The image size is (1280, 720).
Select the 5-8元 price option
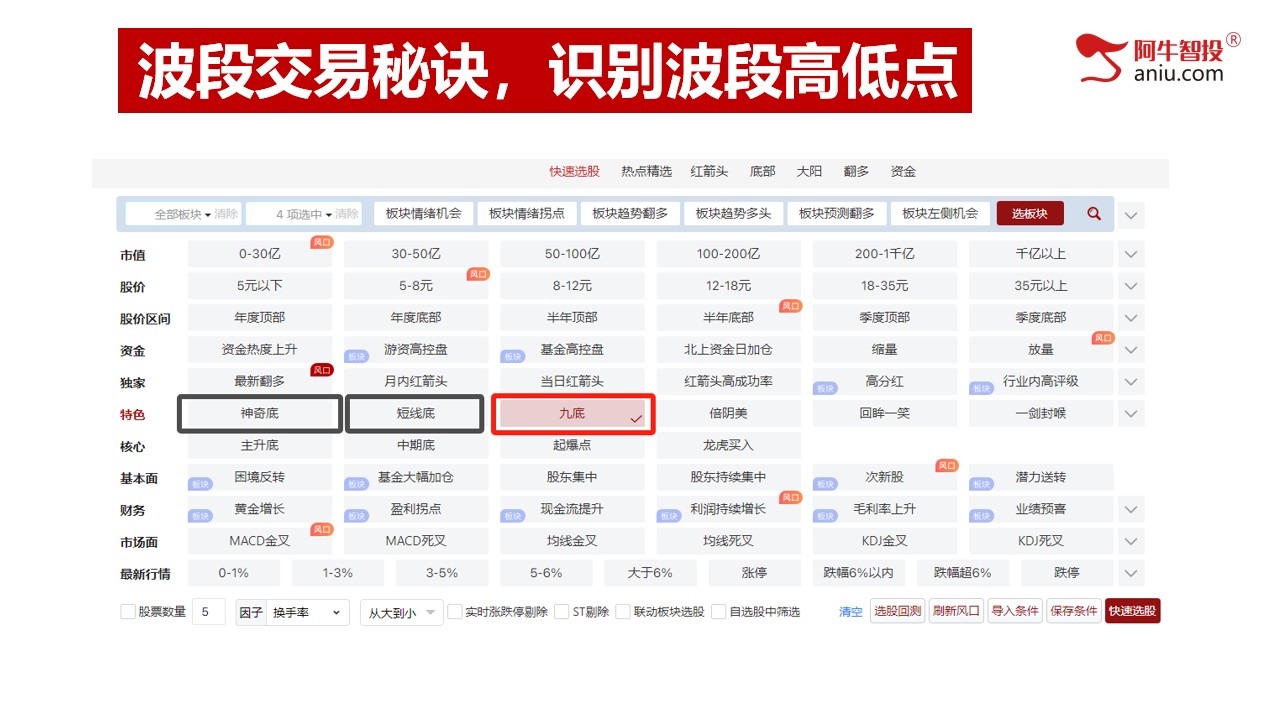(x=416, y=286)
